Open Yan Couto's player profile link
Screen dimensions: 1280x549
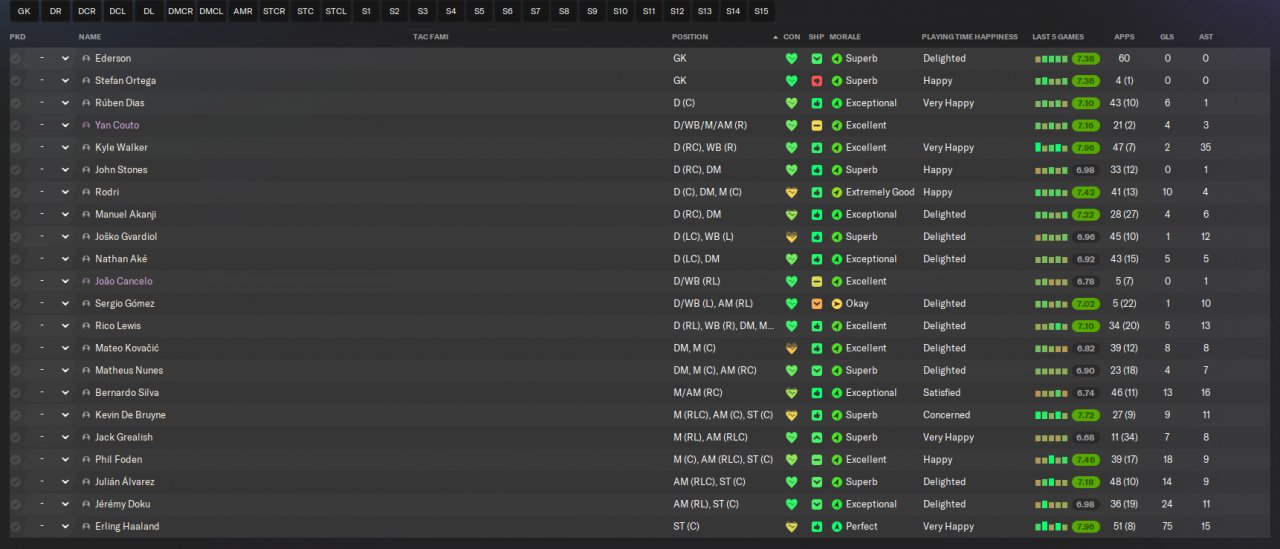pyautogui.click(x=117, y=125)
